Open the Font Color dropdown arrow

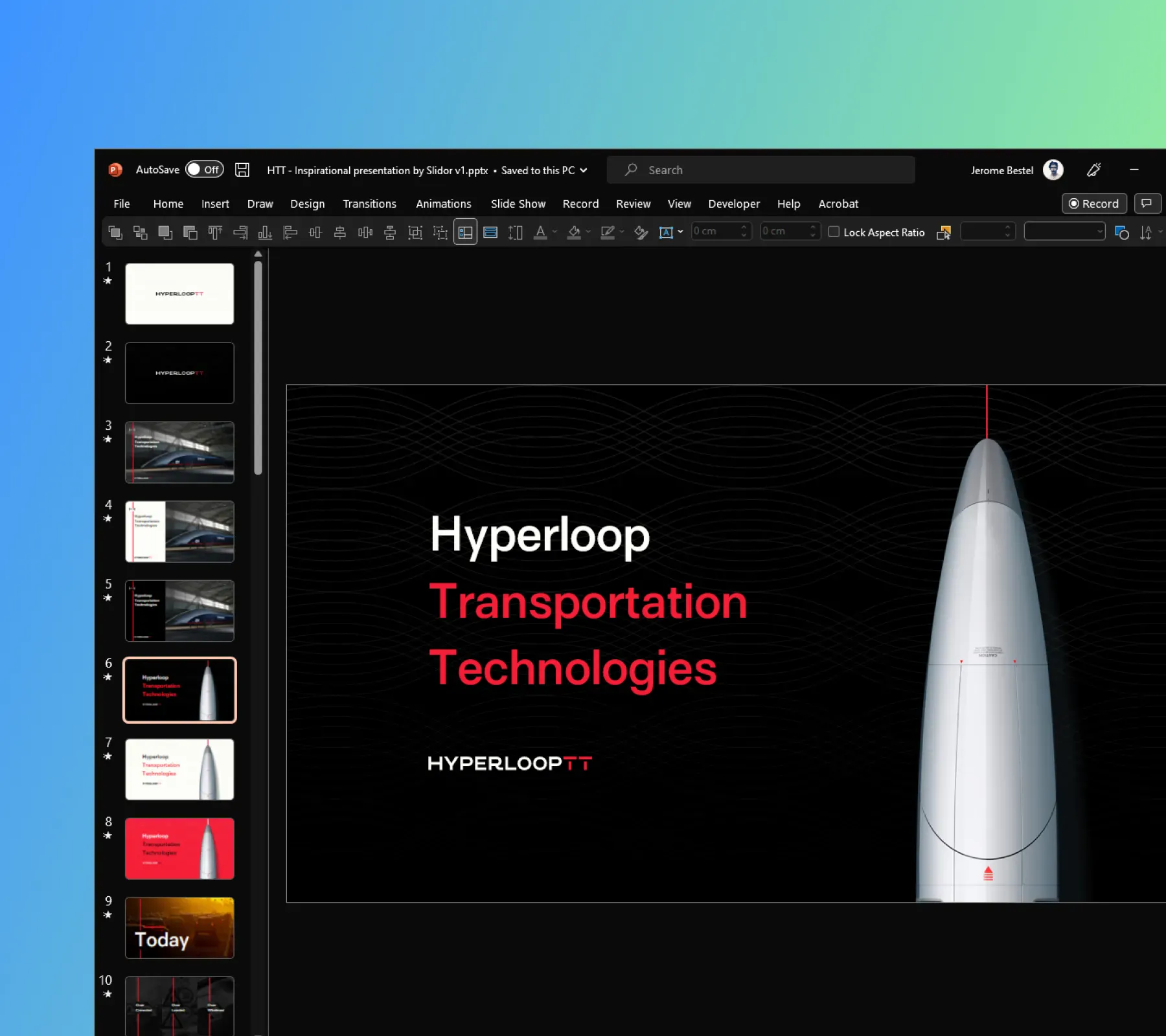[555, 232]
